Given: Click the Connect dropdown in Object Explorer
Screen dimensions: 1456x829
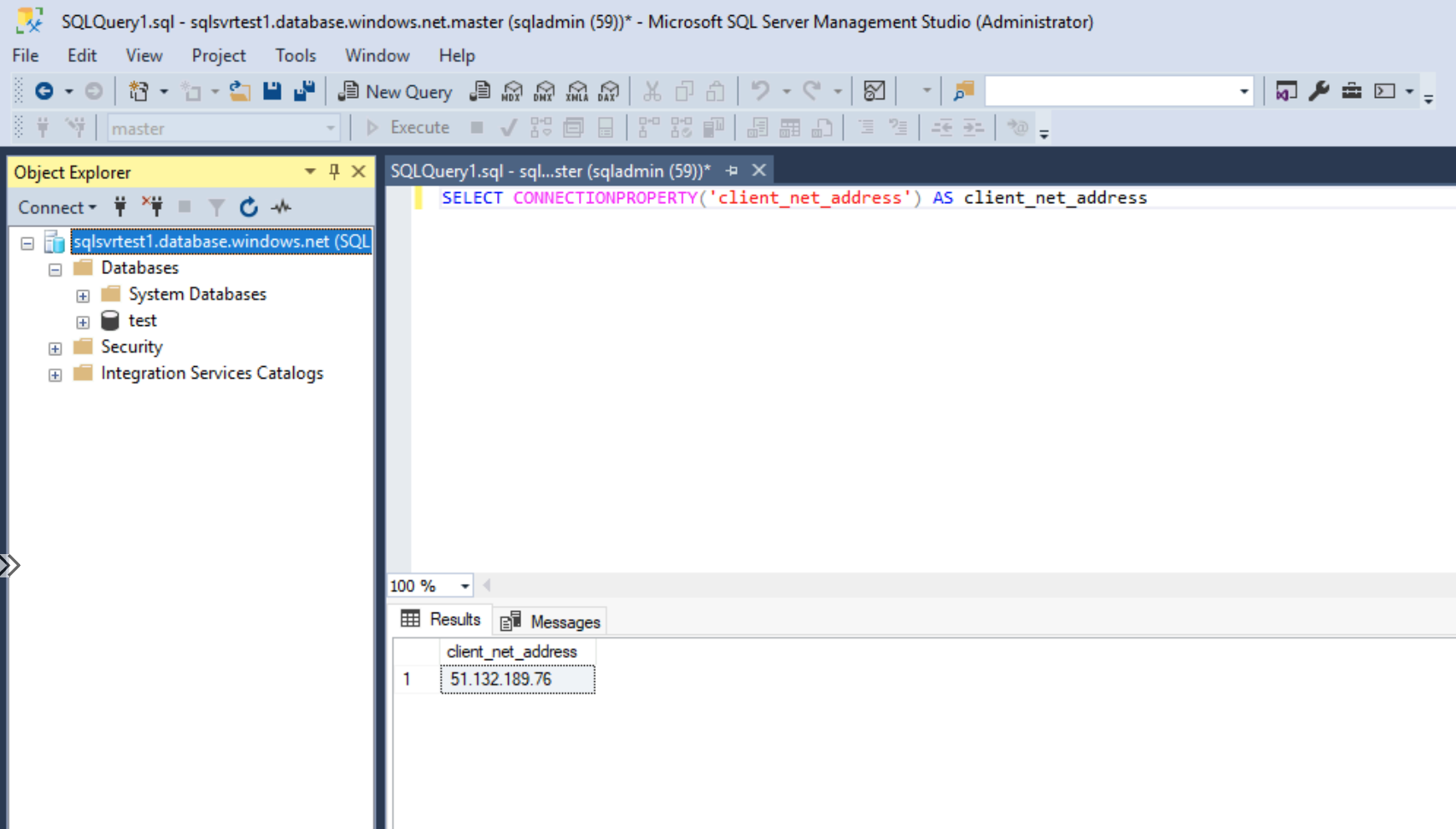Looking at the screenshot, I should coord(57,207).
